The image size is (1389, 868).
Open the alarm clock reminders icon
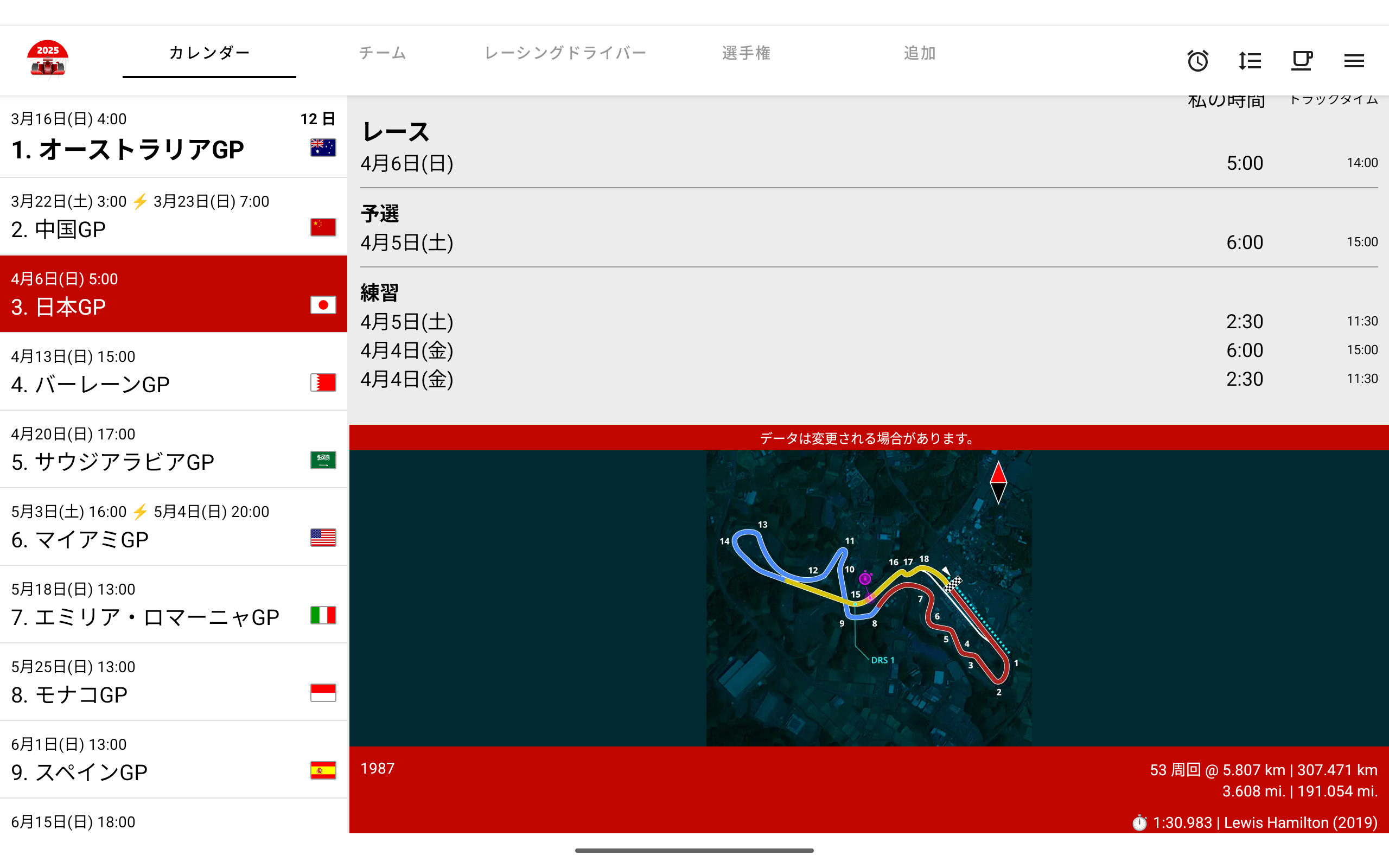coord(1197,61)
